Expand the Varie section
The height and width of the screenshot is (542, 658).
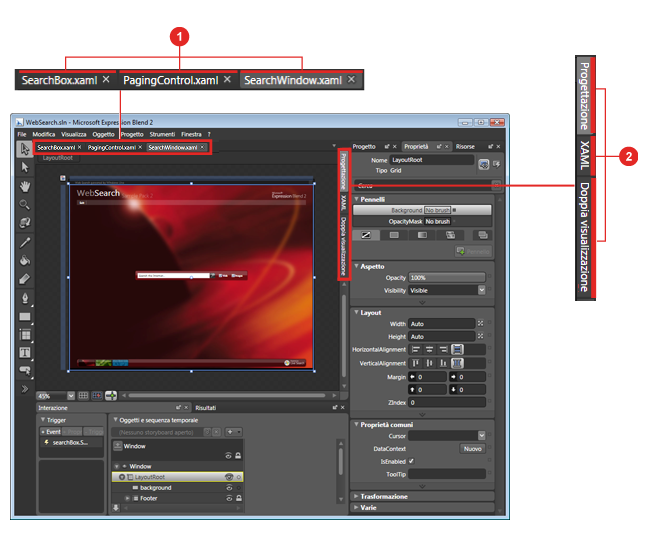point(356,507)
